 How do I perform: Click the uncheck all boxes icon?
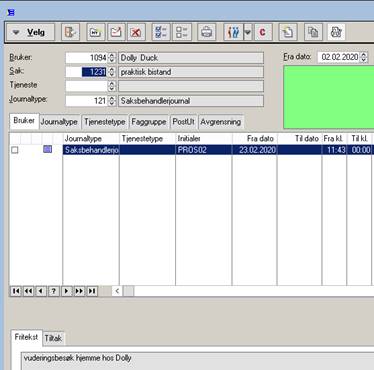[x=182, y=32]
